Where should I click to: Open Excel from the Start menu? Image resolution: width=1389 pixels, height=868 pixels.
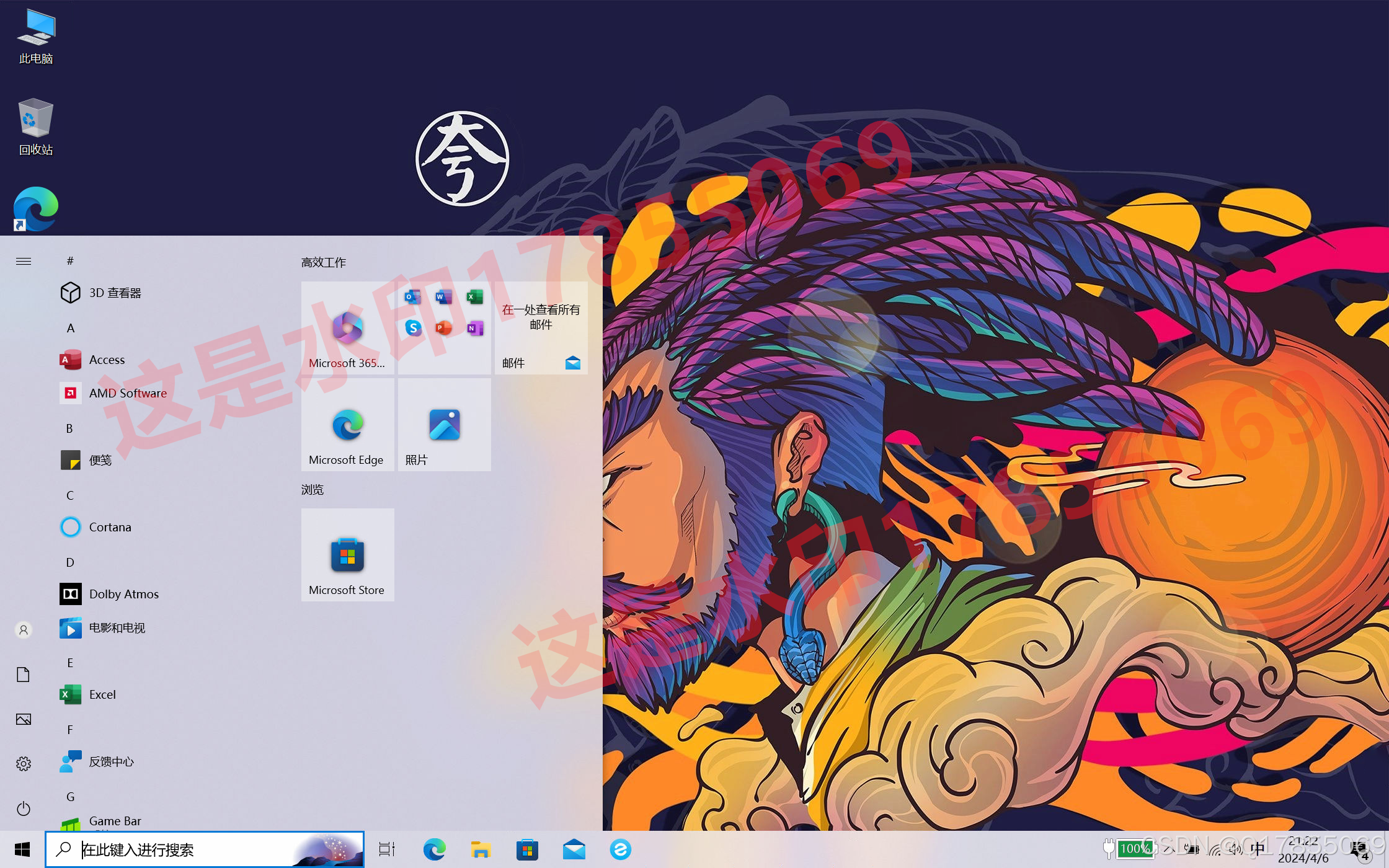102,694
